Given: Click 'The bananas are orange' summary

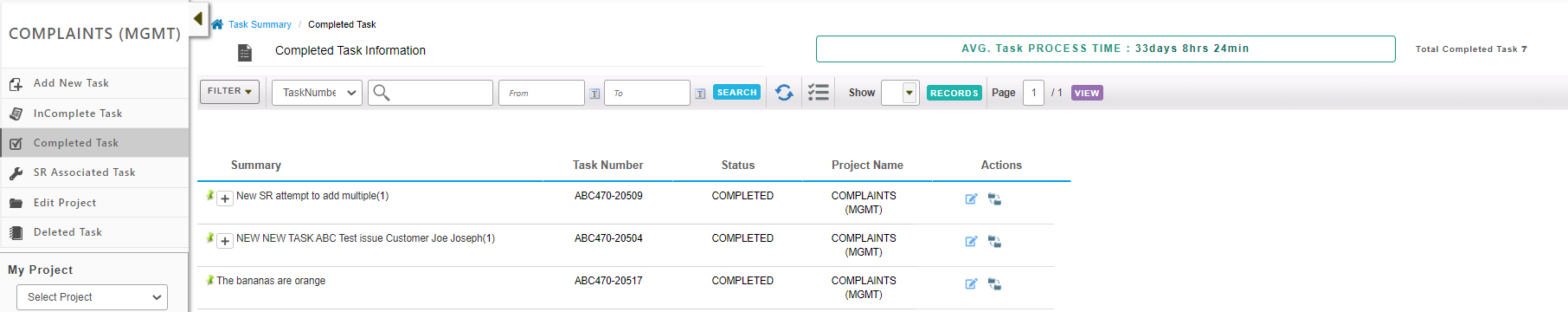Looking at the screenshot, I should (271, 281).
